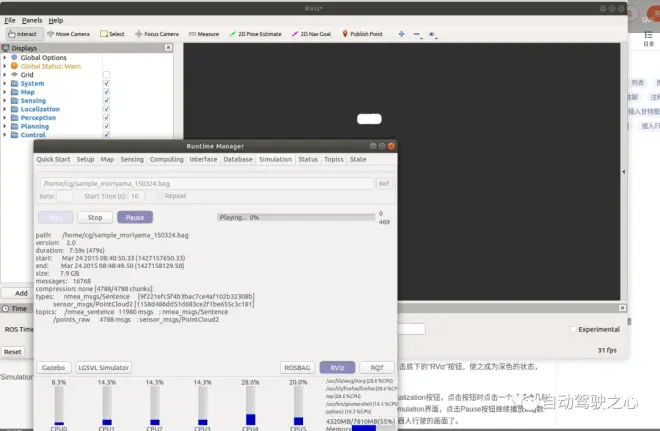660x431 pixels.
Task: Switch to the Topics tab
Action: (334, 160)
